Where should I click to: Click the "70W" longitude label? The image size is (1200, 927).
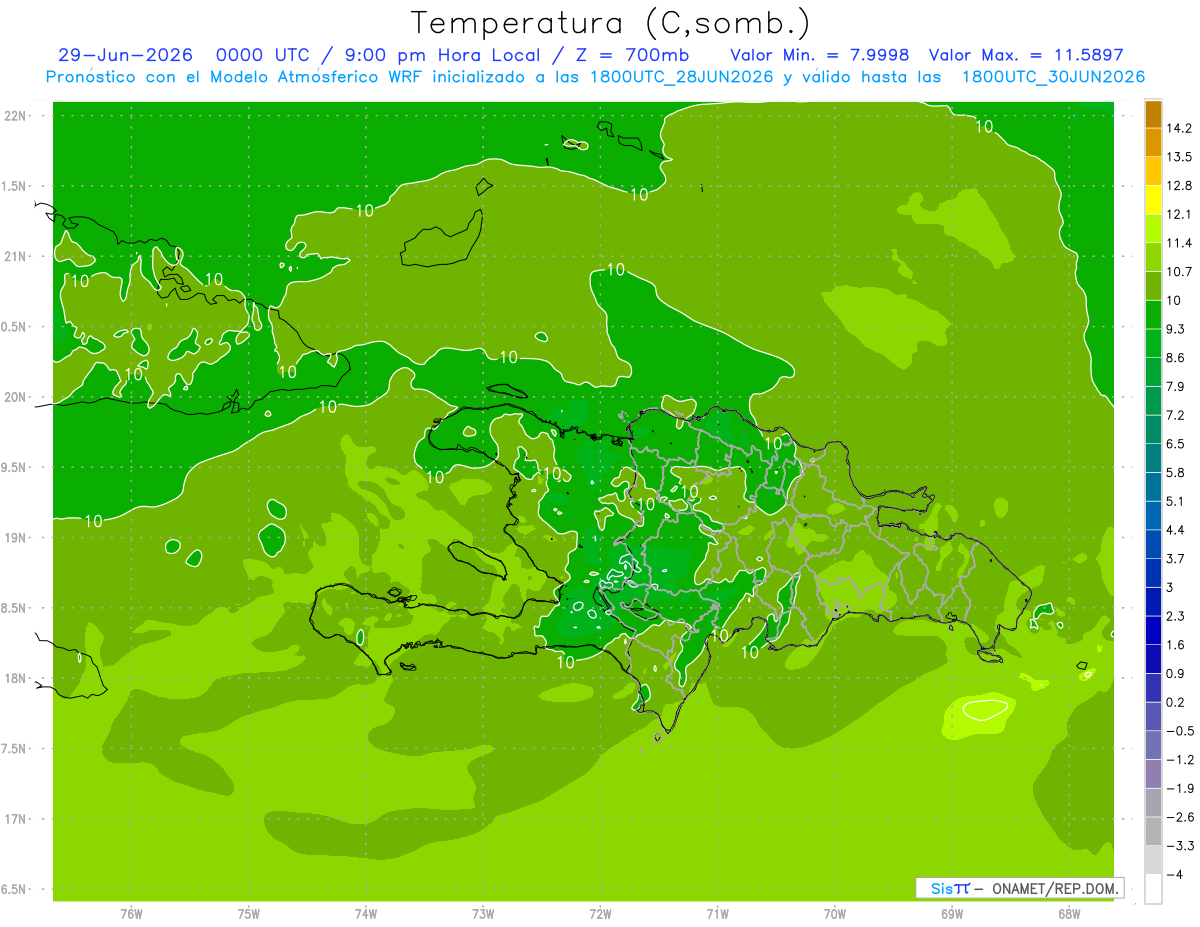coord(834,914)
